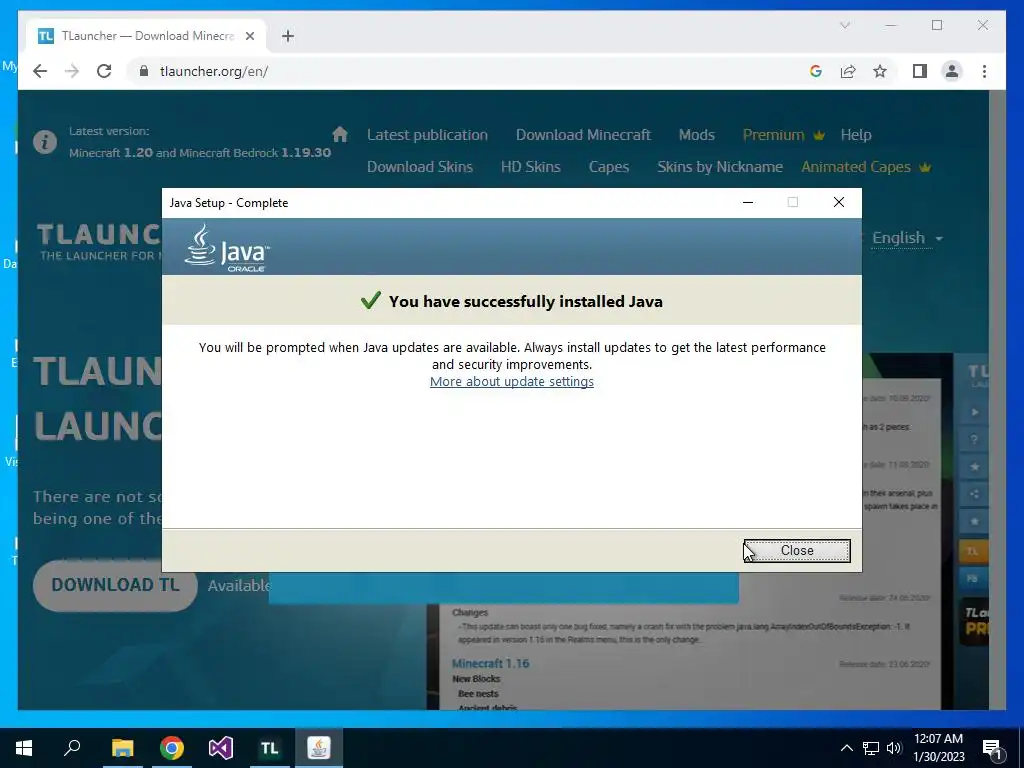
Task: Share this page icon in Chrome
Action: coord(848,71)
